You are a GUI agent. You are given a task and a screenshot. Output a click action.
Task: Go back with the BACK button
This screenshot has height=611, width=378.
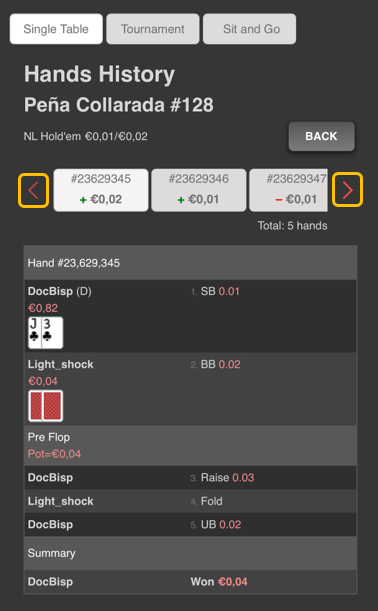tap(321, 136)
